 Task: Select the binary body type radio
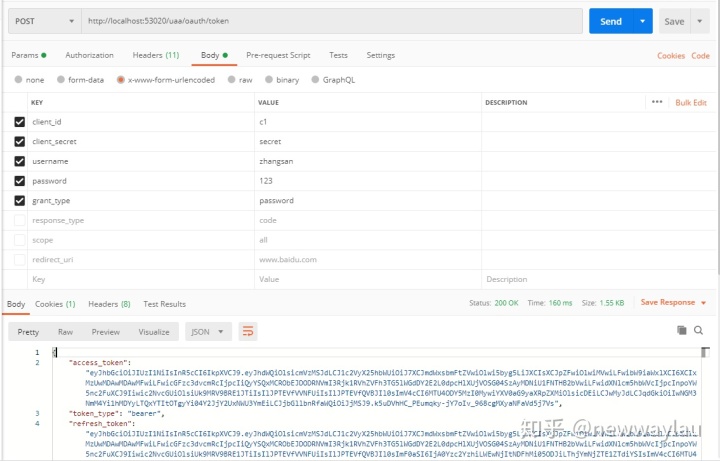269,79
